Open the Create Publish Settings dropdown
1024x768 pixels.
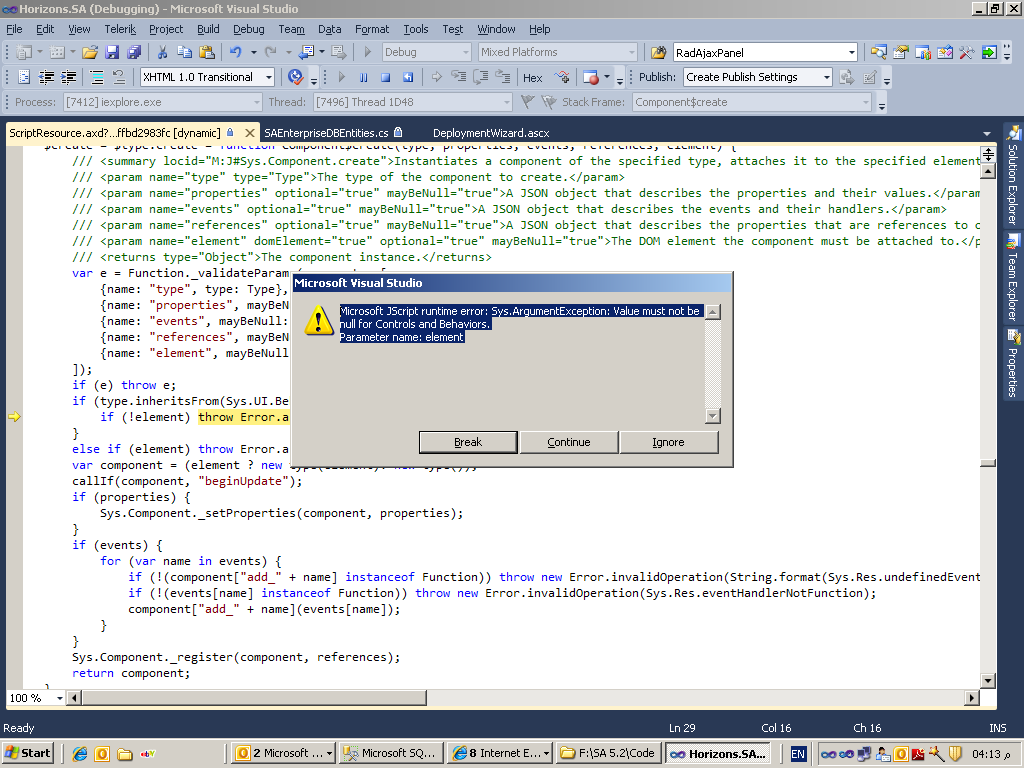tap(826, 77)
